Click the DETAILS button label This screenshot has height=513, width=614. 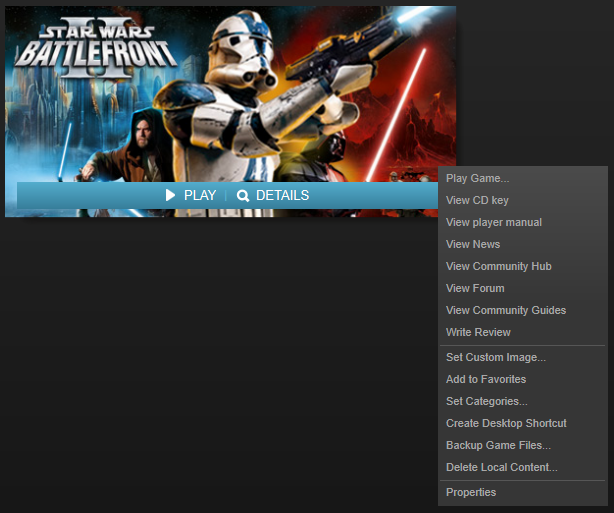(282, 195)
